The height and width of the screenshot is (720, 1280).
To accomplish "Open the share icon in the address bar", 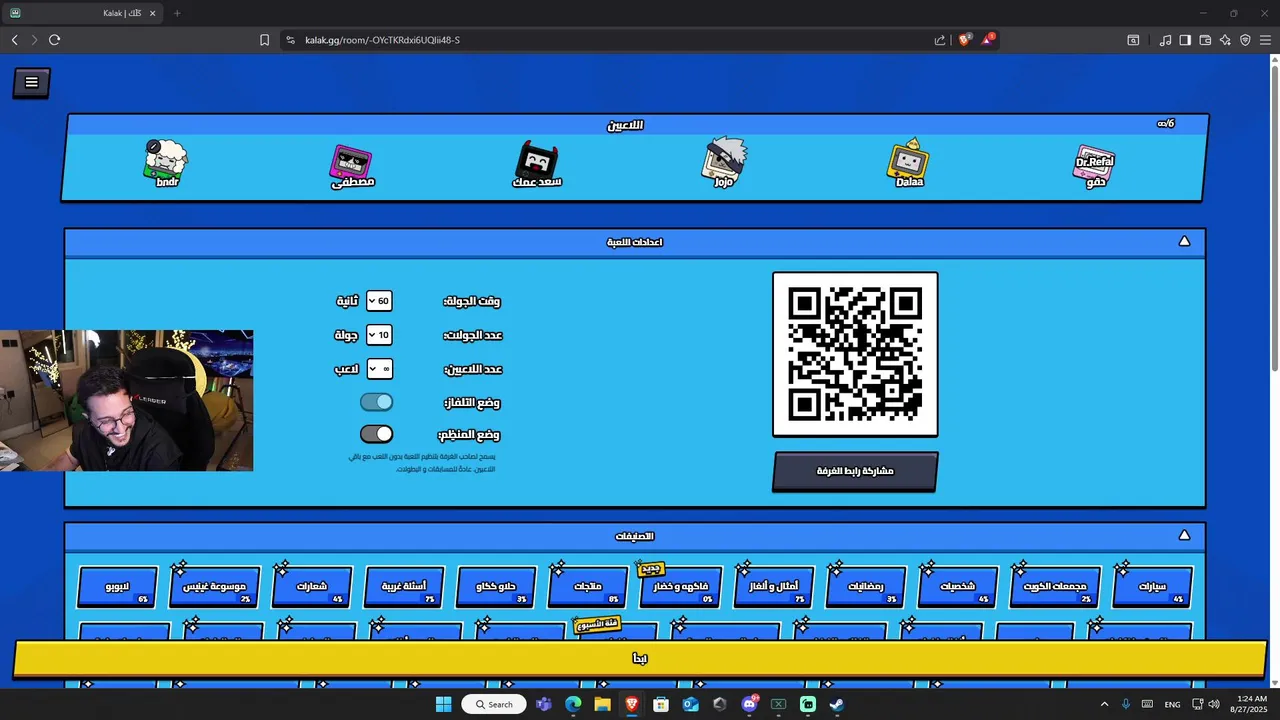I will (x=940, y=40).
